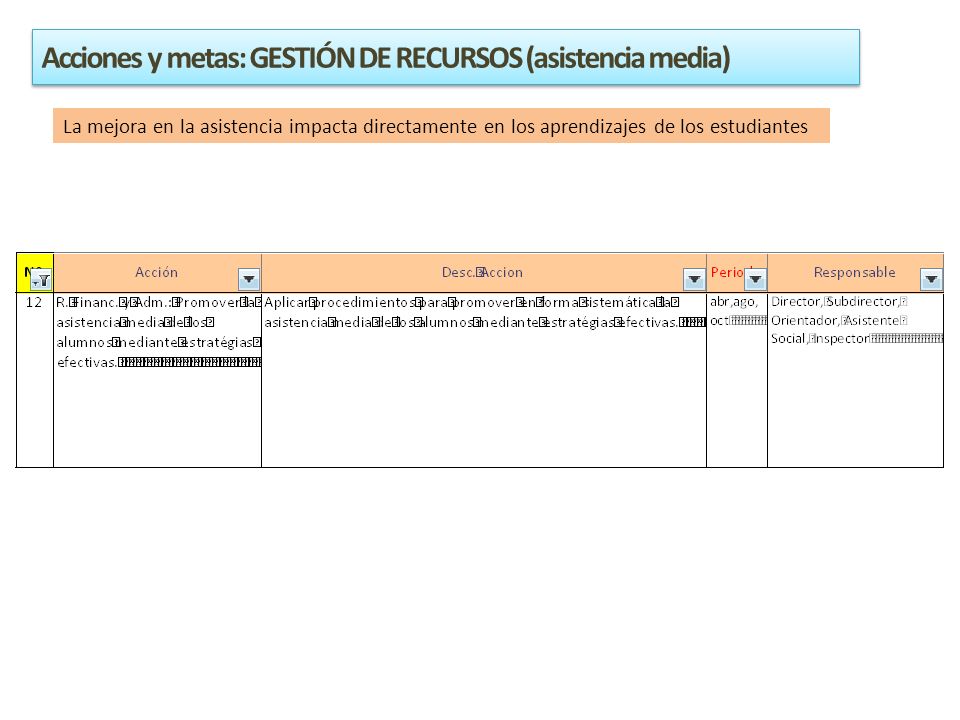960x720 pixels.
Task: Click the orange banner 'La mejora en la asistencia'
Action: coord(441,126)
